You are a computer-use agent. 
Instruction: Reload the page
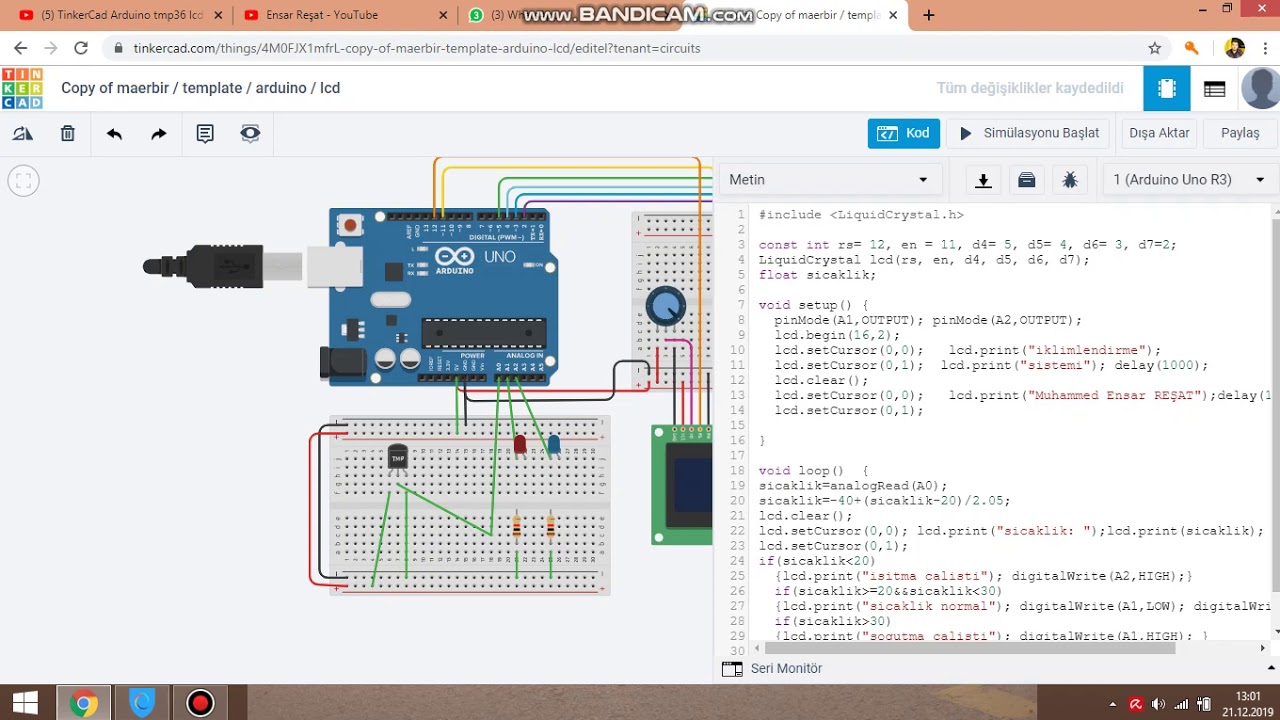[x=81, y=48]
